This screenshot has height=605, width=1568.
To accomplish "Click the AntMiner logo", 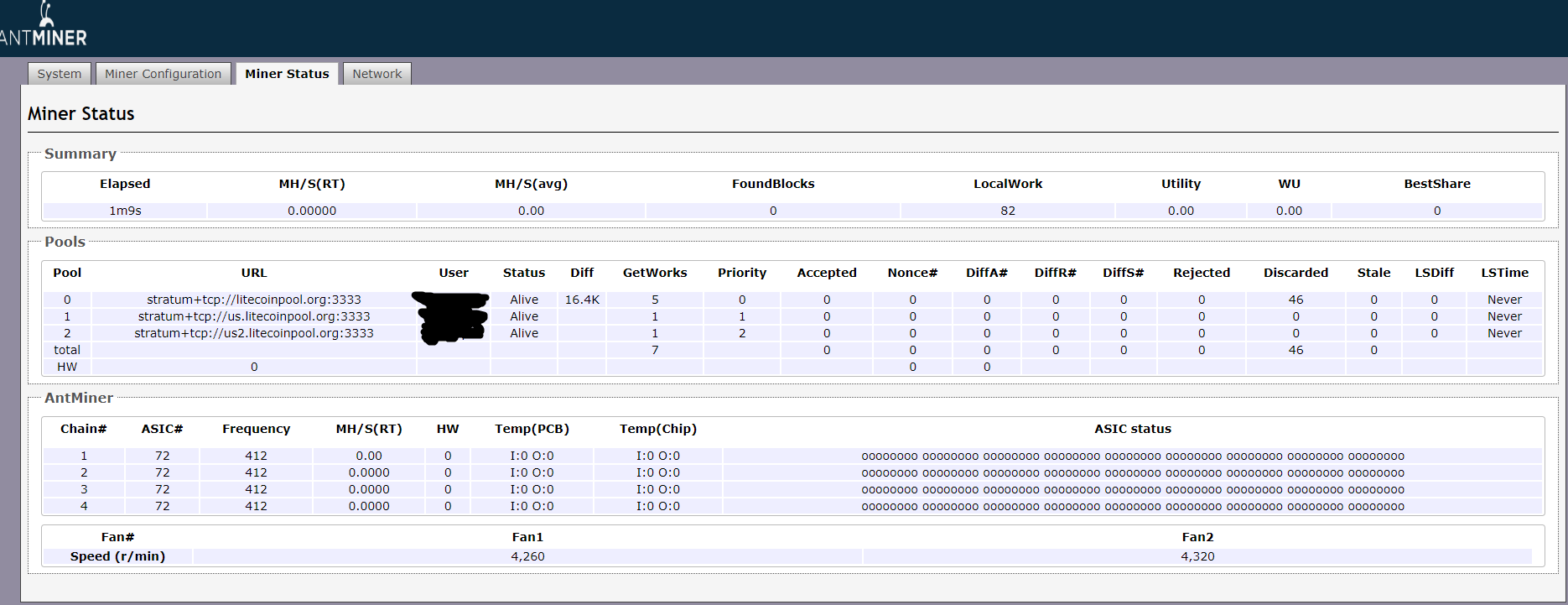I will [44, 25].
